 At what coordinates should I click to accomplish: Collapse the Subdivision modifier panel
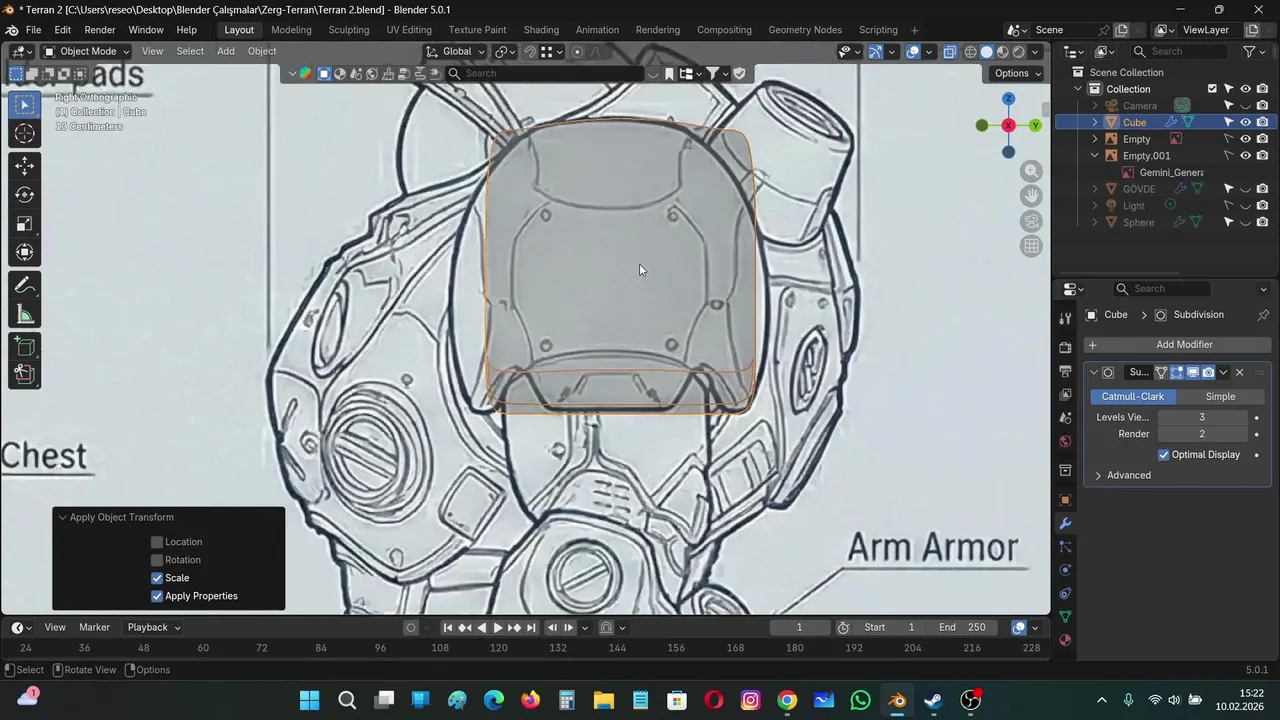point(1093,373)
